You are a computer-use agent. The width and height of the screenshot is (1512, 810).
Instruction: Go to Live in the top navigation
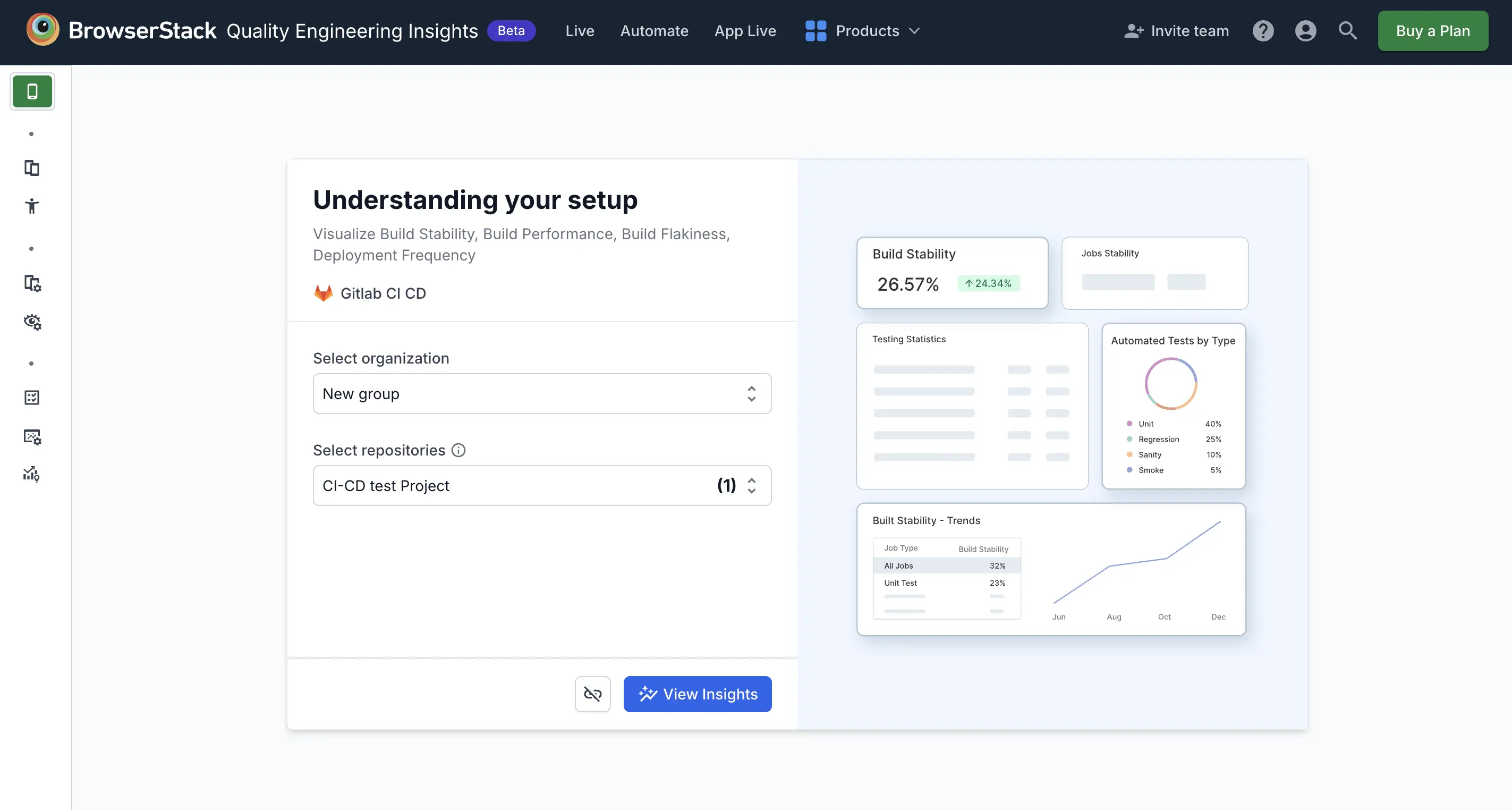579,30
